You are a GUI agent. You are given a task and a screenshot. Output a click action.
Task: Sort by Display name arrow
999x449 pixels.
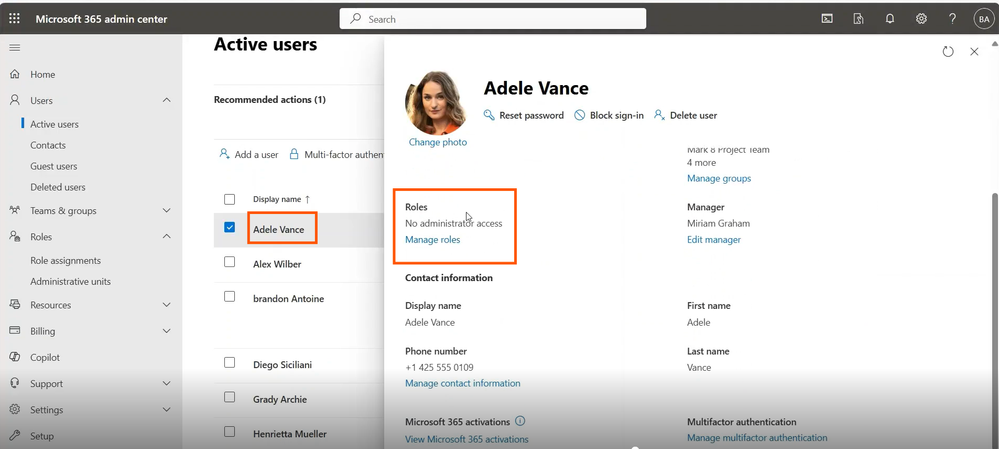(308, 199)
